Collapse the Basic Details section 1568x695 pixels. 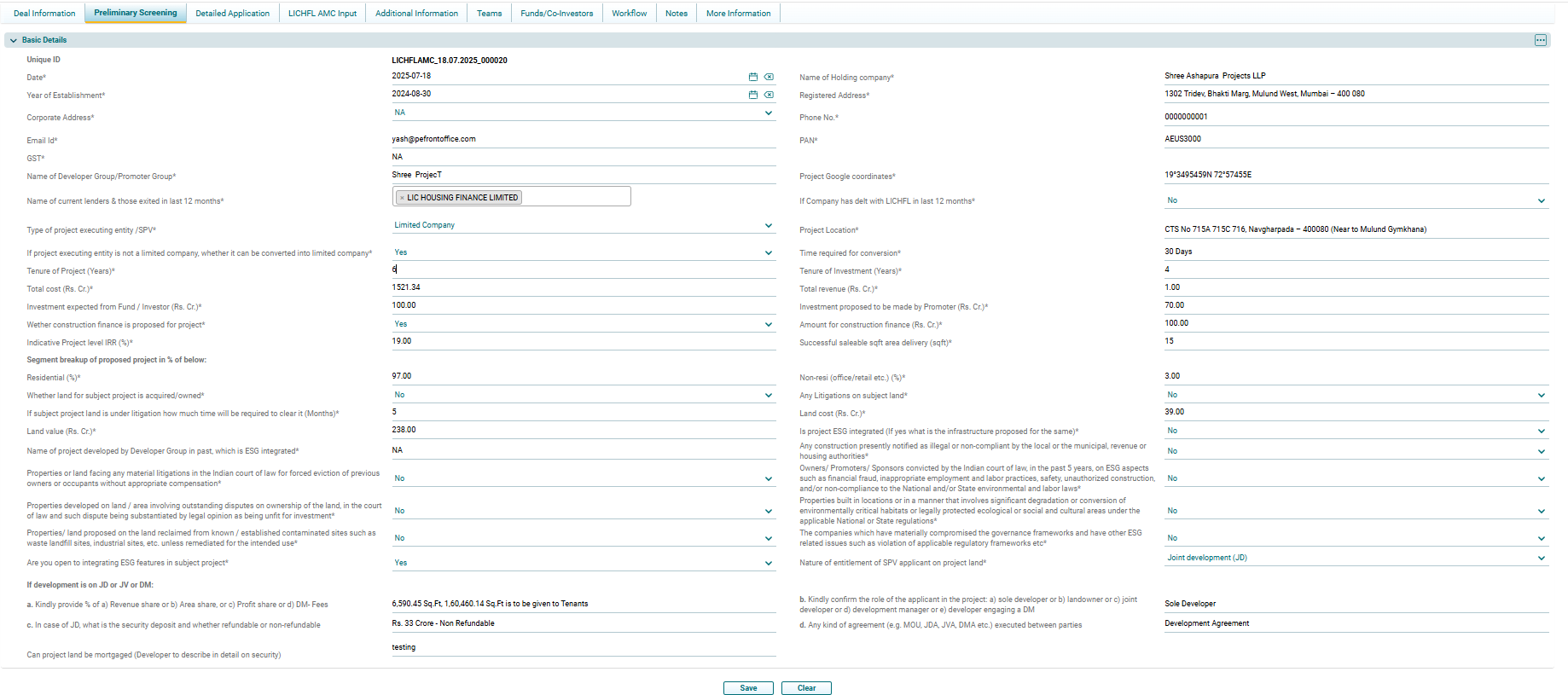click(14, 40)
